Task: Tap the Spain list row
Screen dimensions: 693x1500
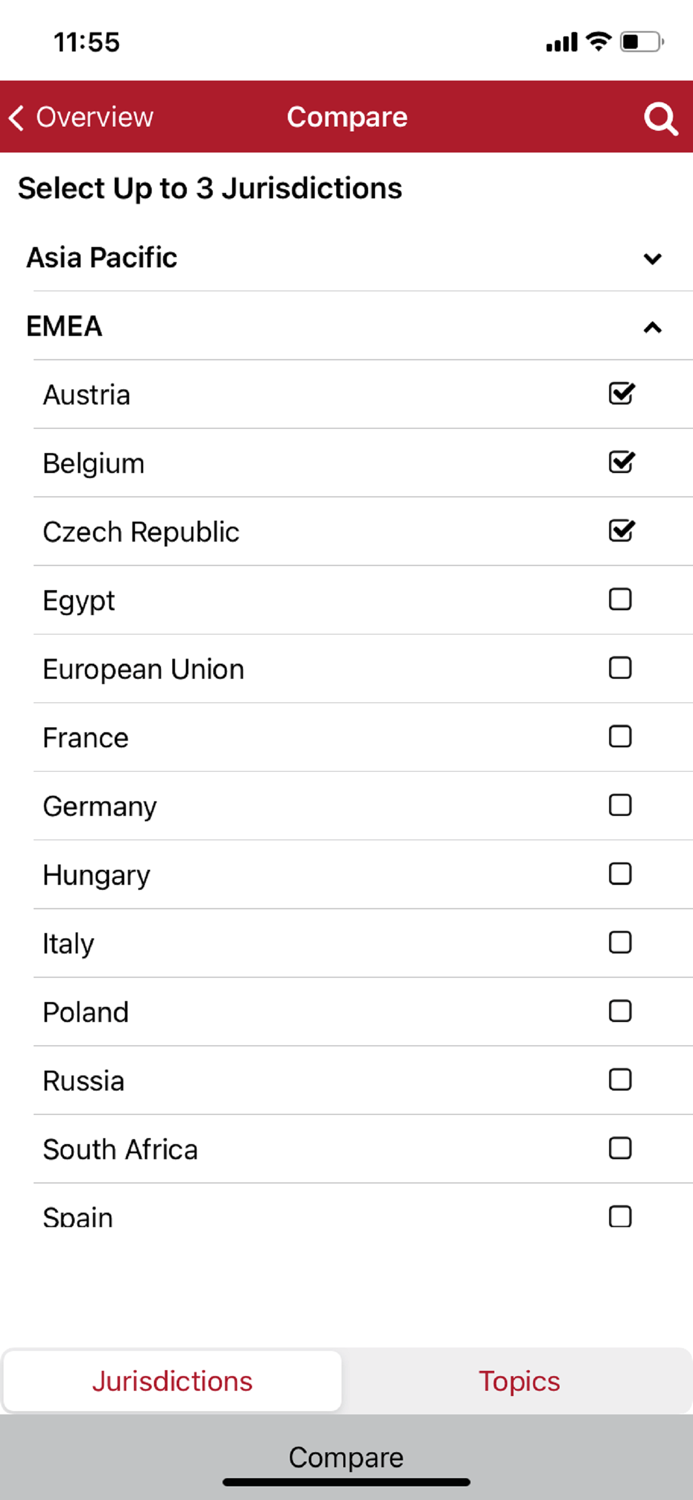Action: click(x=300, y=1215)
